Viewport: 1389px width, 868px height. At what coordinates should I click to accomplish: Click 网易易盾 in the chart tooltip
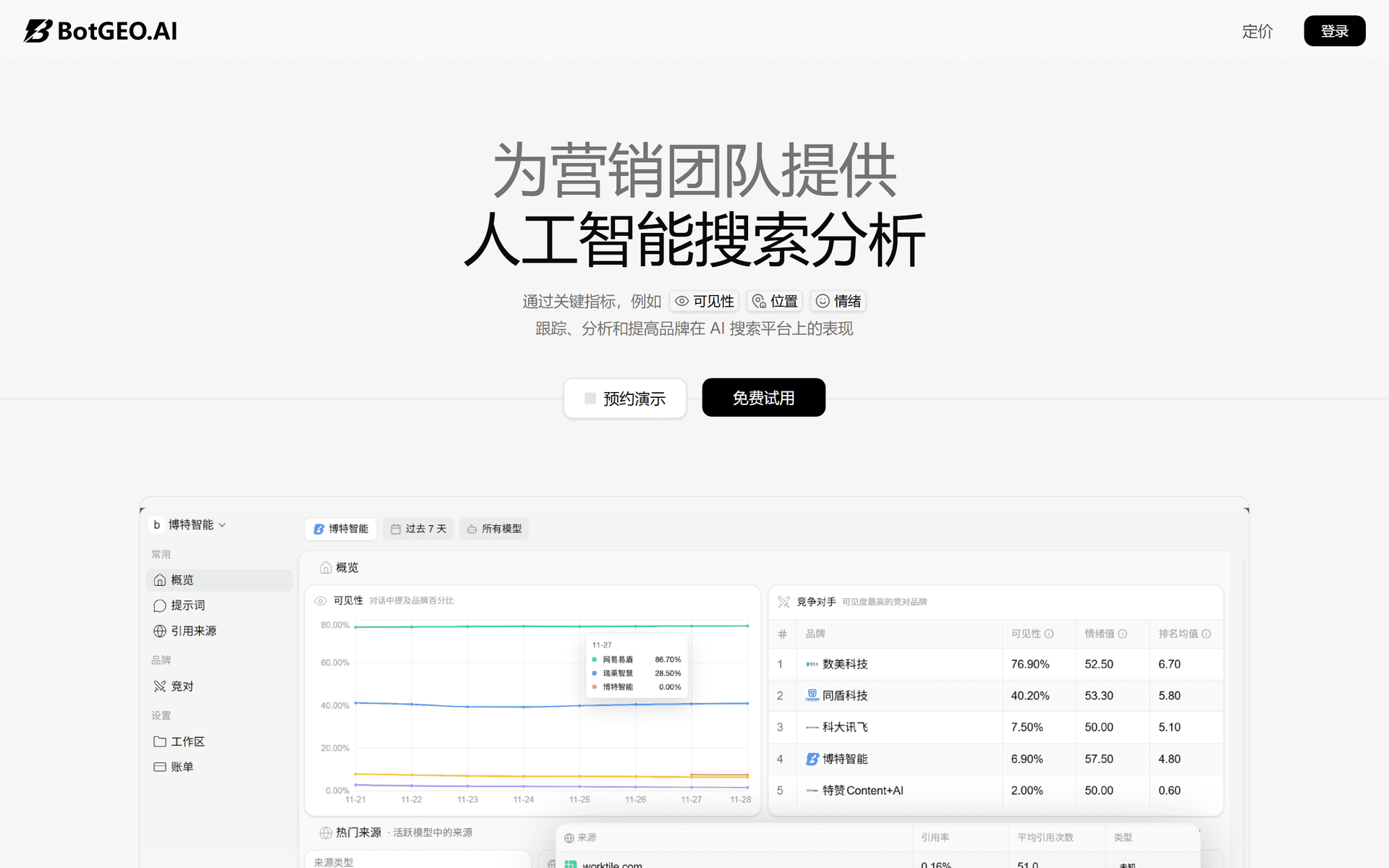pos(618,660)
